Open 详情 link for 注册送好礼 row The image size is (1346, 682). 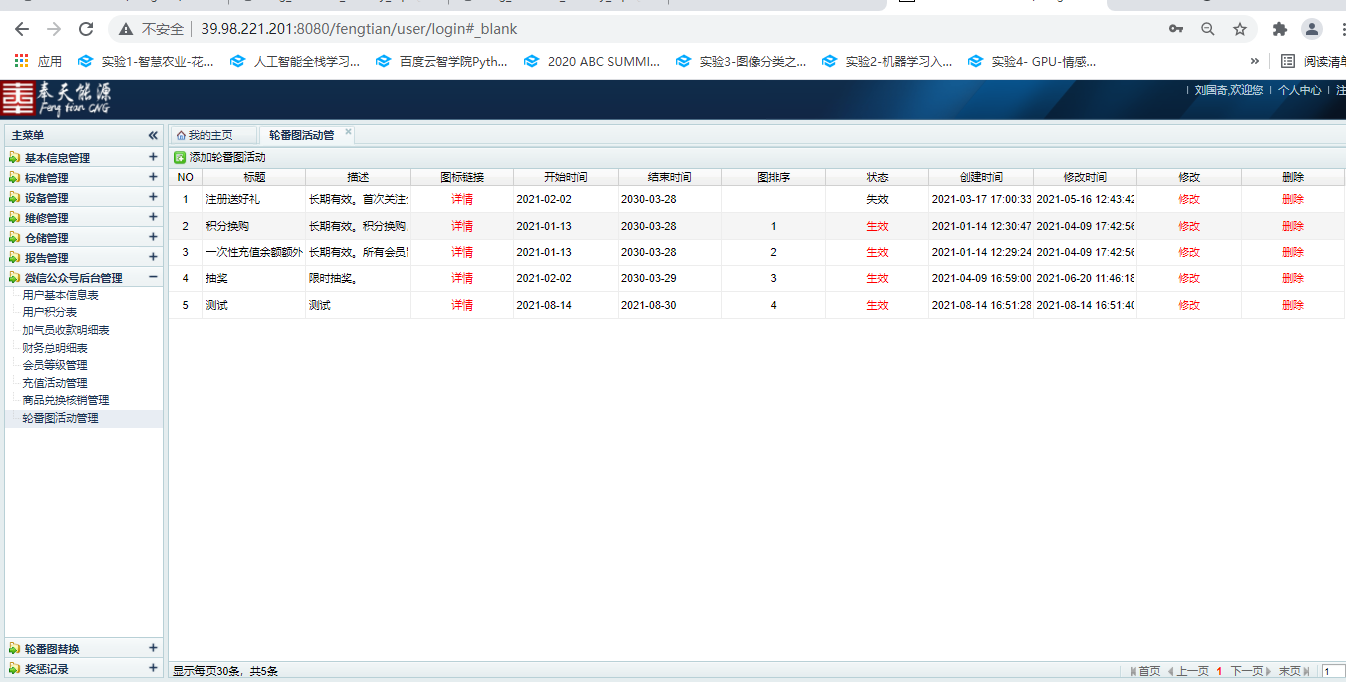[x=462, y=199]
